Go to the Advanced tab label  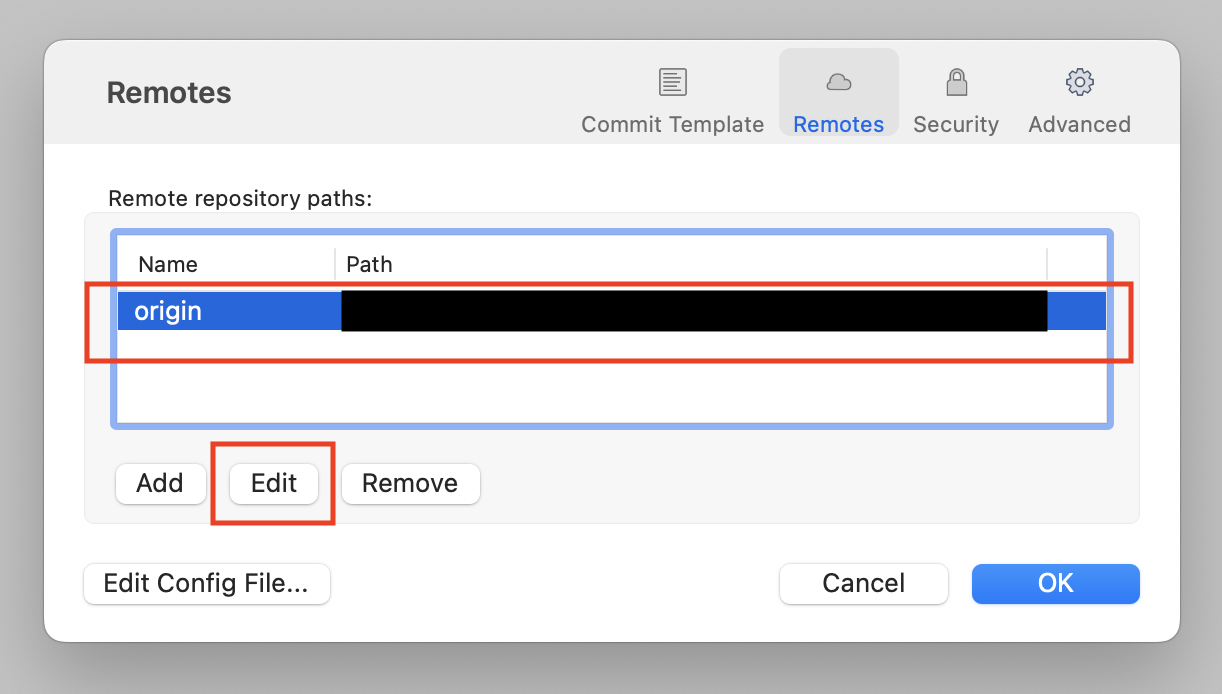click(x=1079, y=125)
